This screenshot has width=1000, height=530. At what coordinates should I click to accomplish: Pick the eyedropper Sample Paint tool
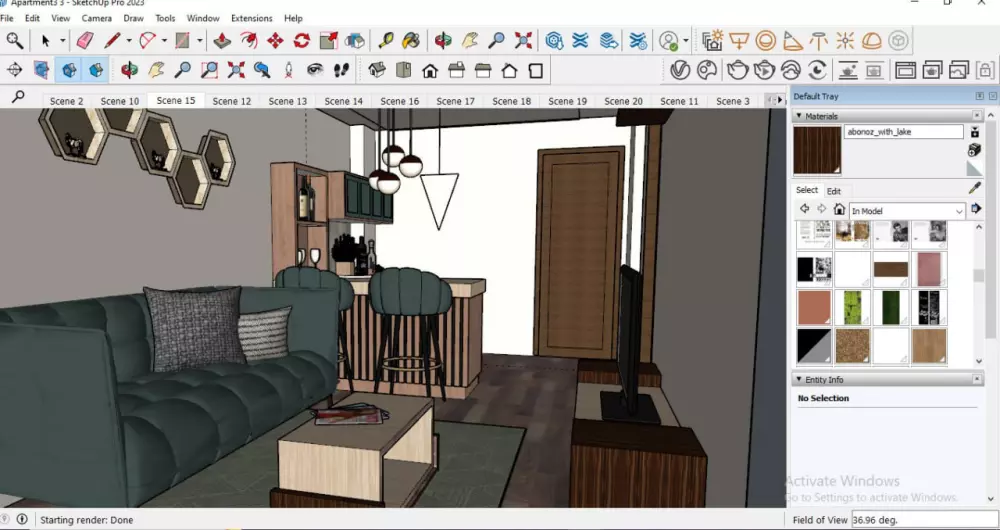(975, 187)
